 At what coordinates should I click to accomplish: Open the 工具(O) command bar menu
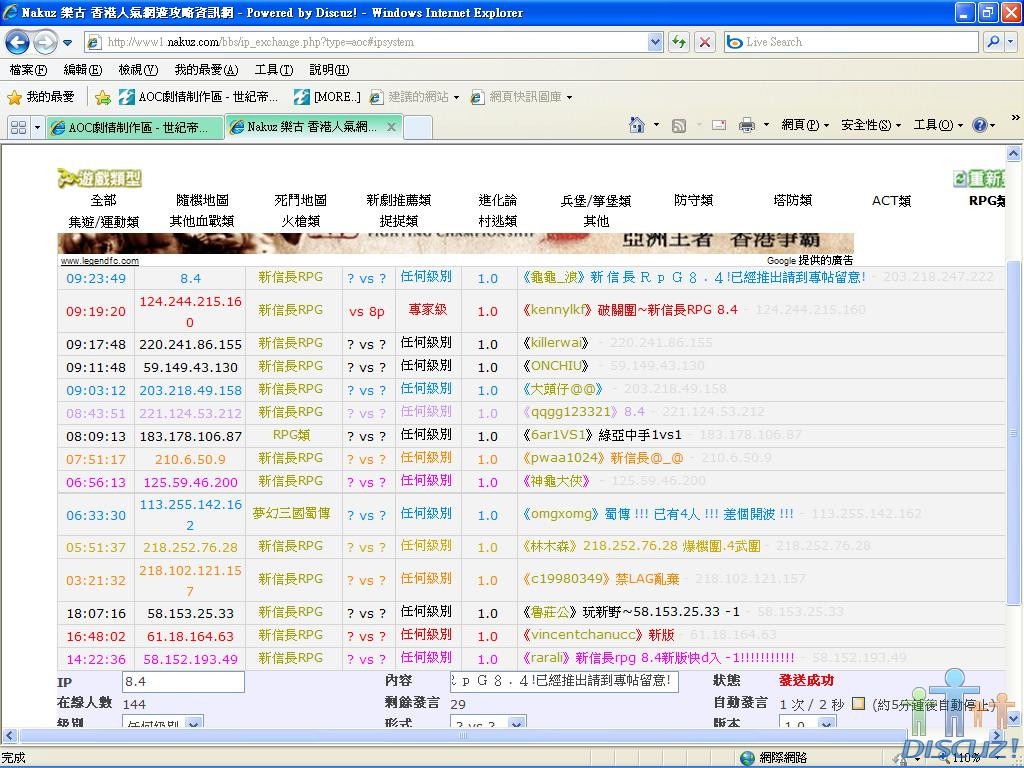coord(937,125)
